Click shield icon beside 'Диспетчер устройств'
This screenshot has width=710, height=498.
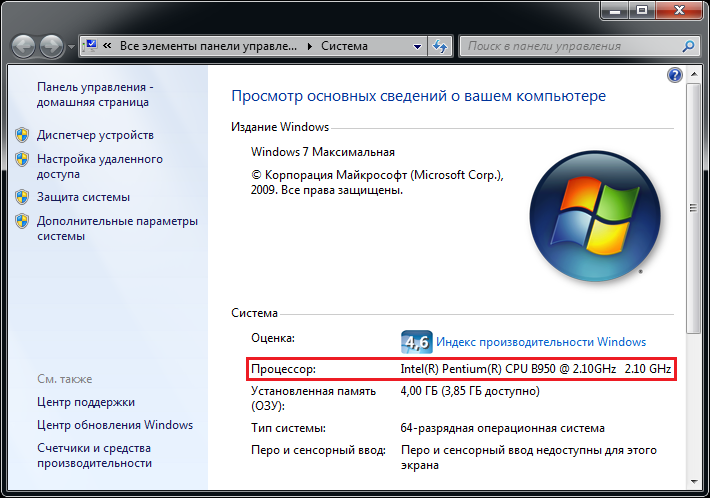point(22,135)
